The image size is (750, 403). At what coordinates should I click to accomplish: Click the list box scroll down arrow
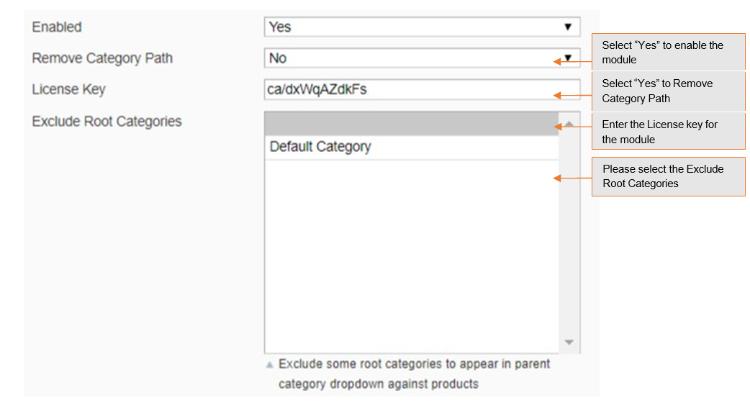pyautogui.click(x=569, y=342)
